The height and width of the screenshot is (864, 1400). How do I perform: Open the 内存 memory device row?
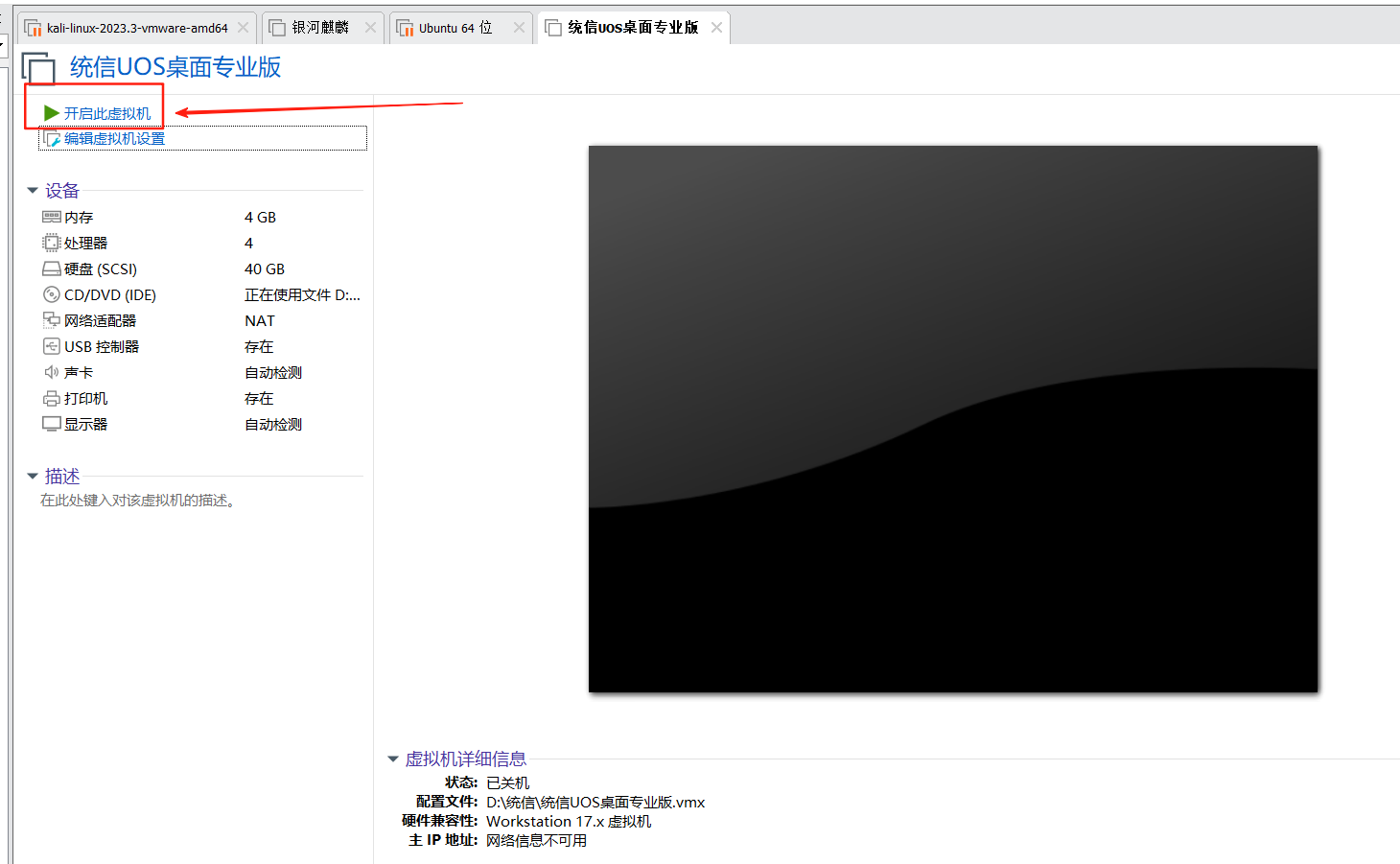pos(201,218)
